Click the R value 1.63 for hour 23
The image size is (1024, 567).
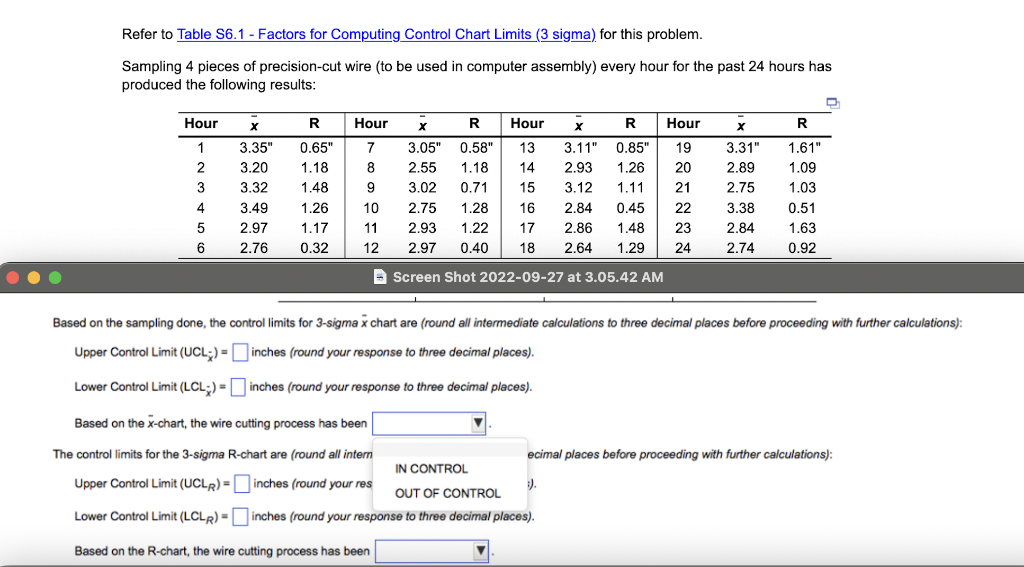point(802,228)
